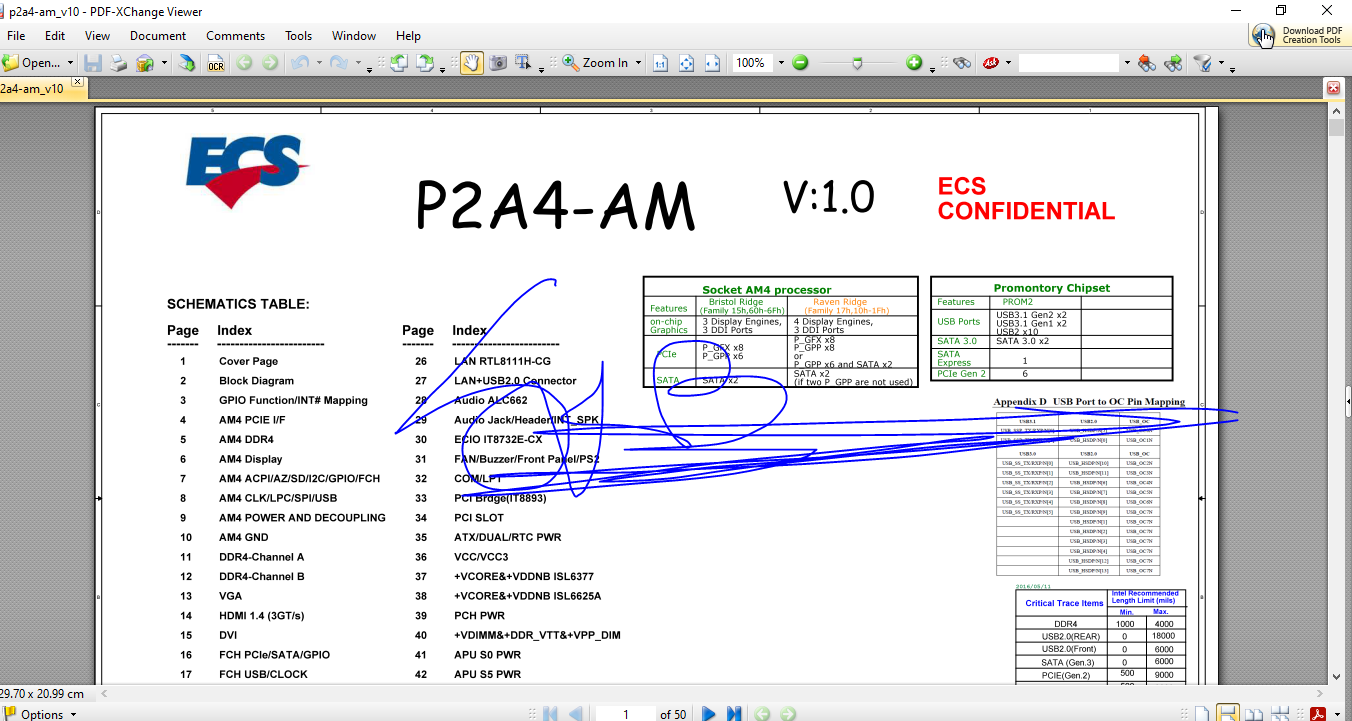
Task: Click Download PDF Creation Tools button
Action: 1298,35
